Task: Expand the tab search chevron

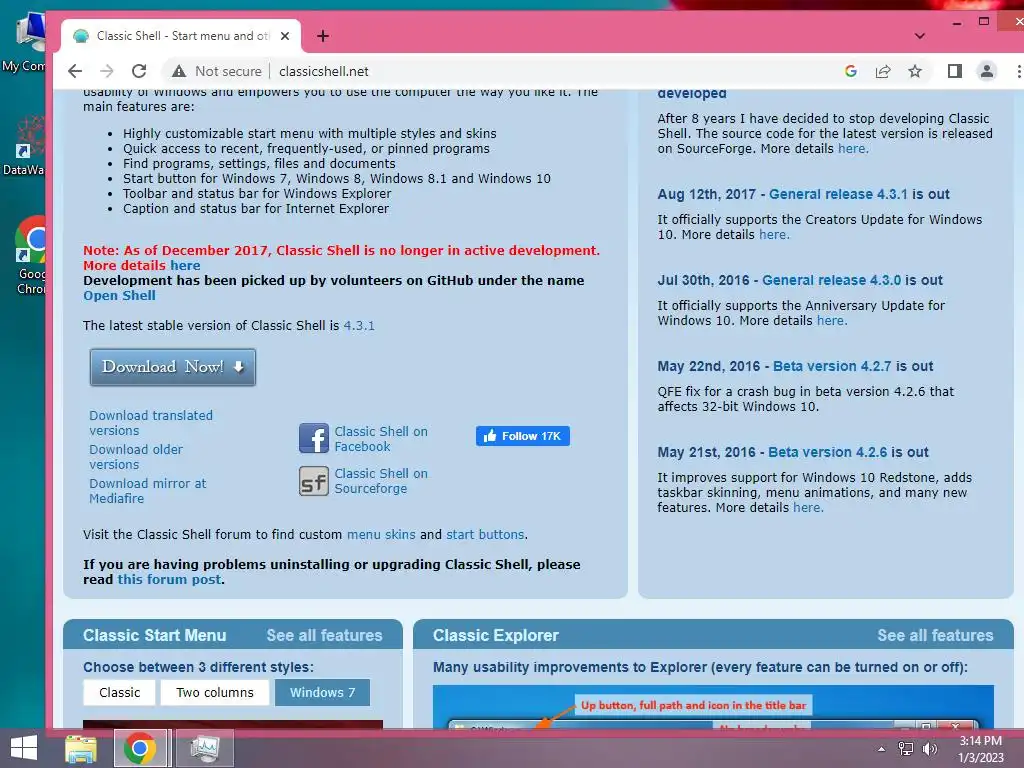Action: click(x=920, y=36)
